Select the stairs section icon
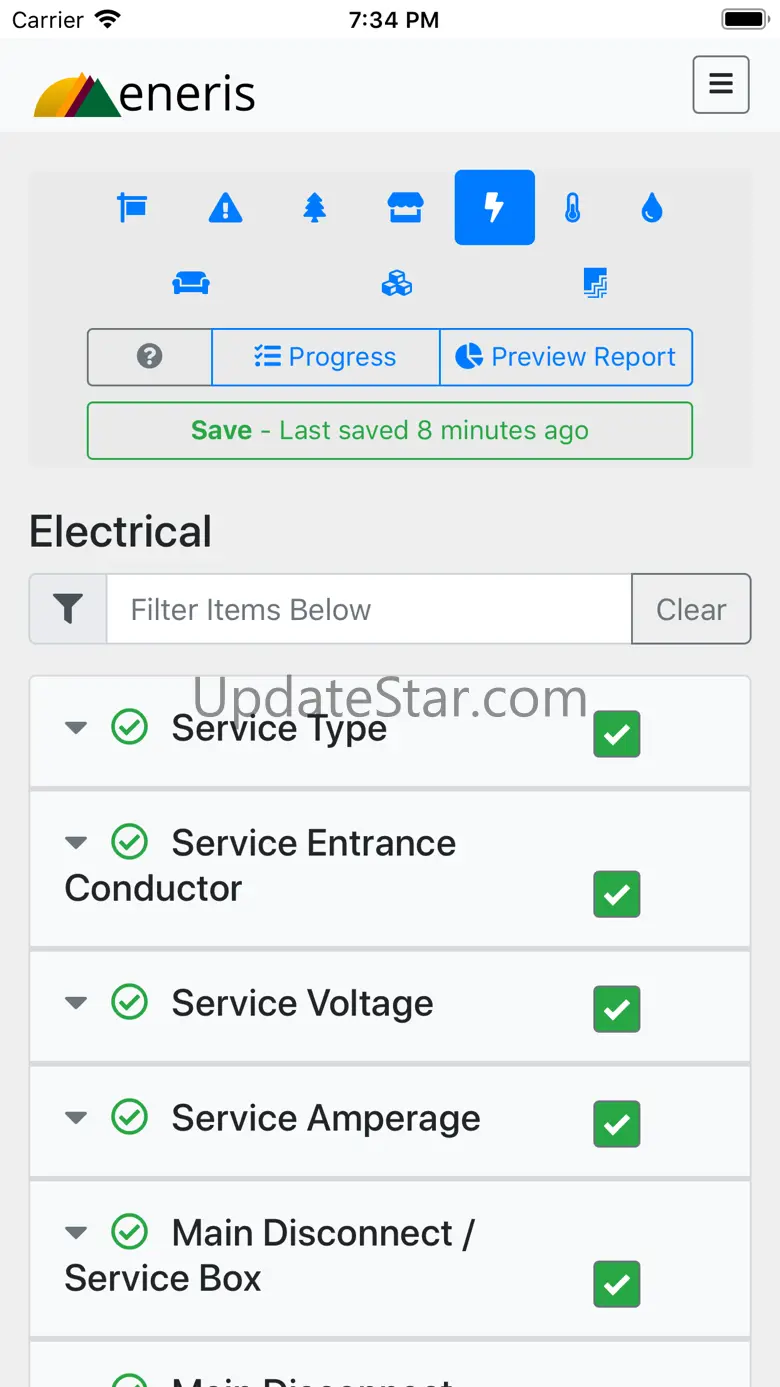This screenshot has height=1387, width=780. click(595, 284)
